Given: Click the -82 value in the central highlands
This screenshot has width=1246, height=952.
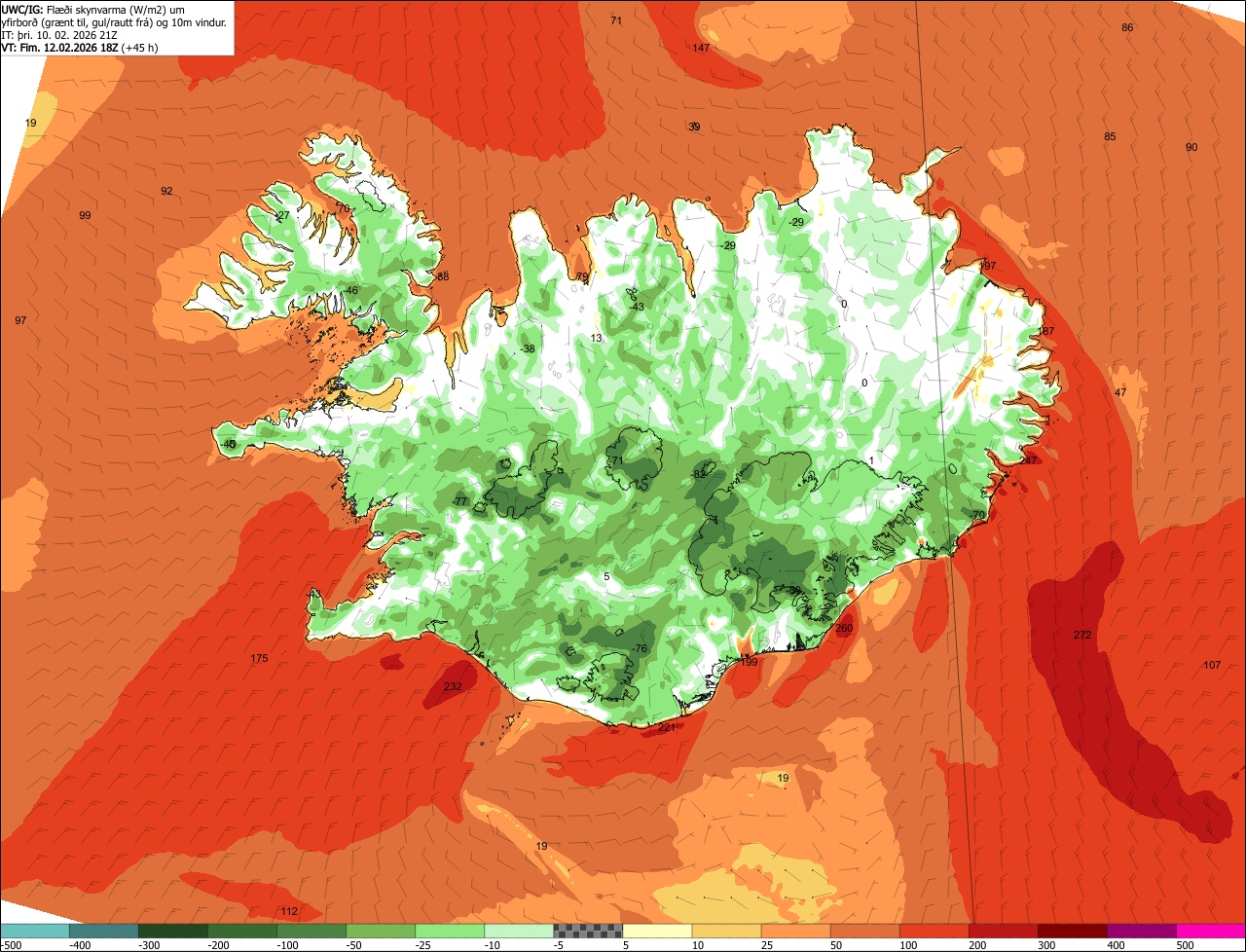Looking at the screenshot, I should [698, 474].
